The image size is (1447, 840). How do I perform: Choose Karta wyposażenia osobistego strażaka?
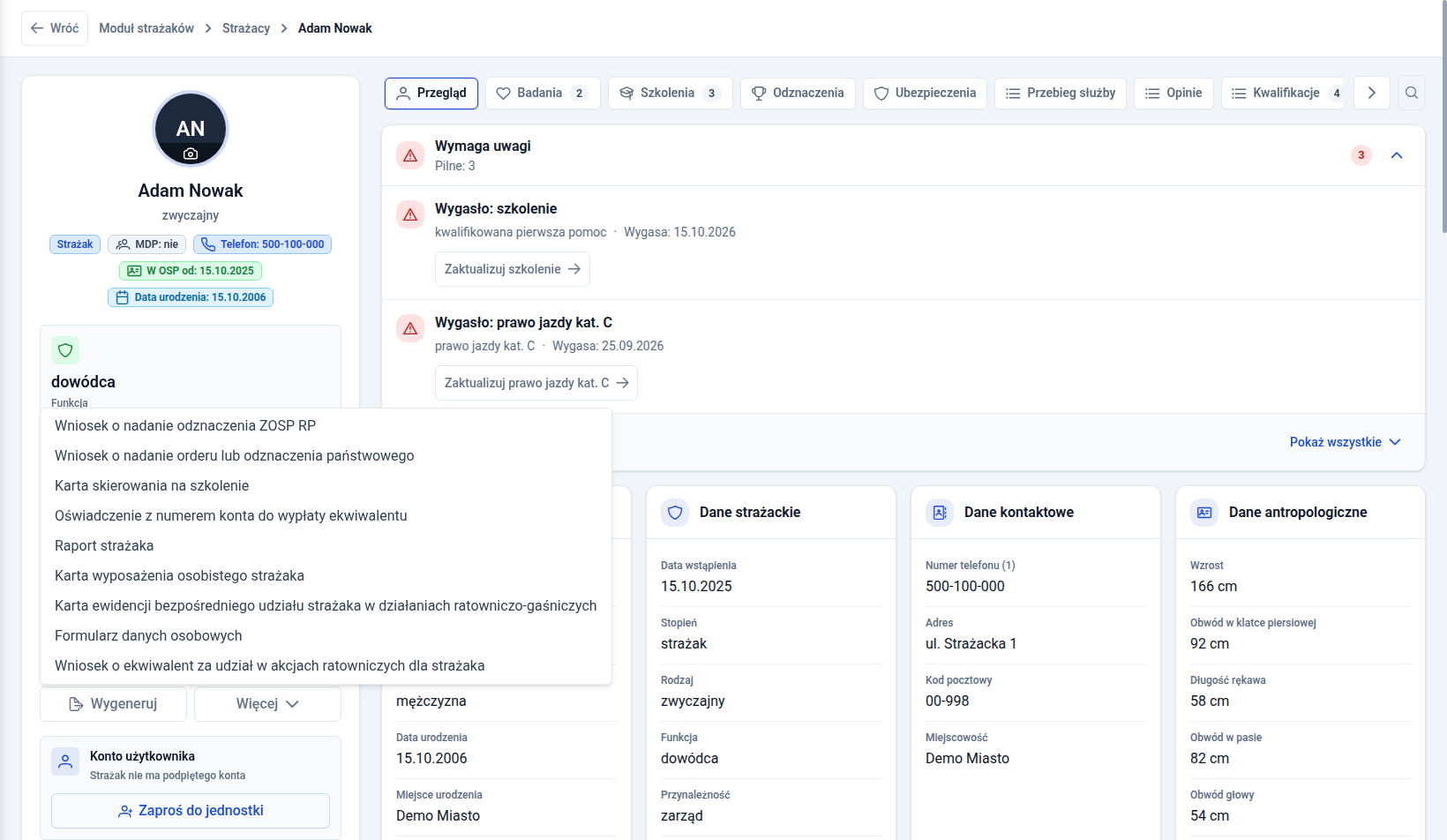(x=326, y=576)
